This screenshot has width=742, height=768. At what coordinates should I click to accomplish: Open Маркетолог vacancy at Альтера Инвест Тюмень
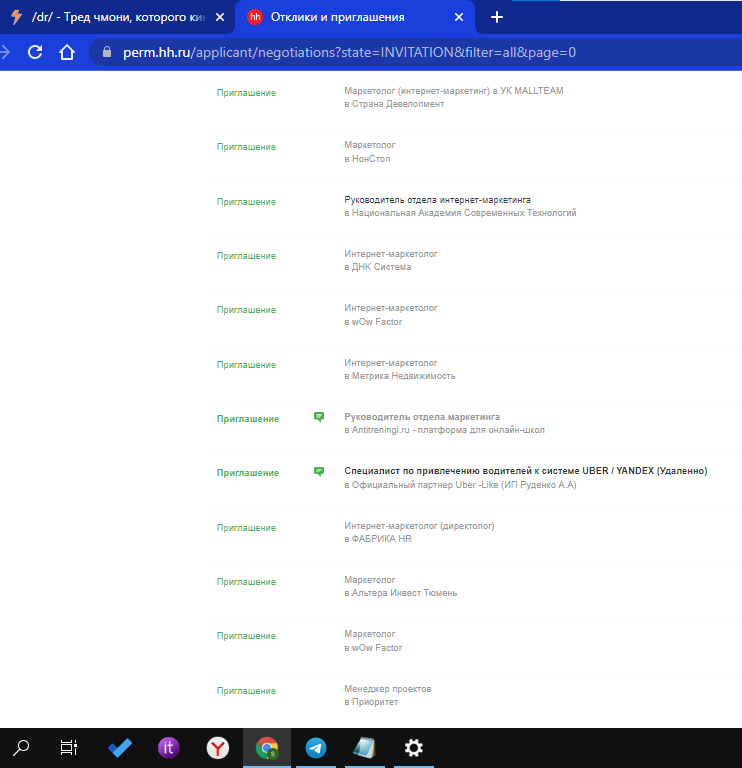(x=369, y=580)
